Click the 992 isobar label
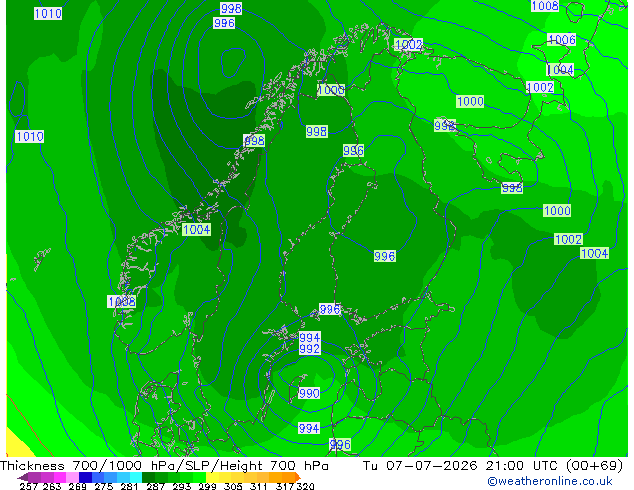Screen dimensions: 634x490 tap(310, 349)
